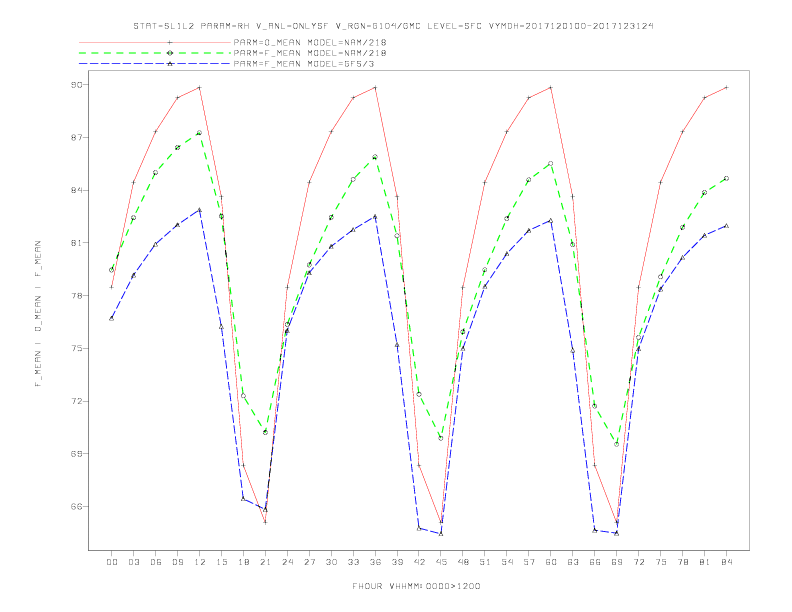Screen dimensions: 792x612
Task: Click the blue triangle data point at hour 00
Action: click(x=112, y=318)
